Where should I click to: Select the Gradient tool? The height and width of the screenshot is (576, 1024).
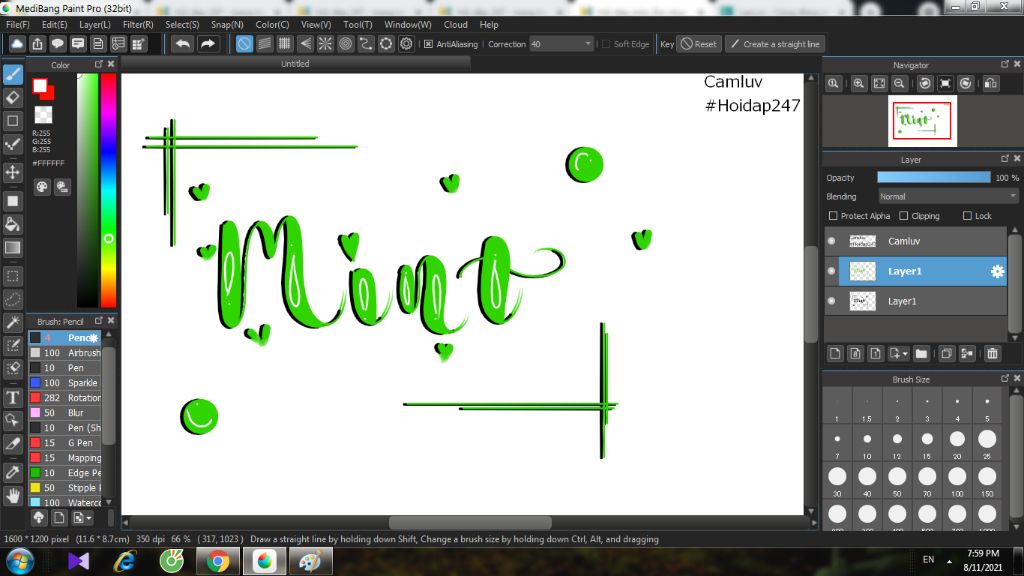[x=12, y=248]
